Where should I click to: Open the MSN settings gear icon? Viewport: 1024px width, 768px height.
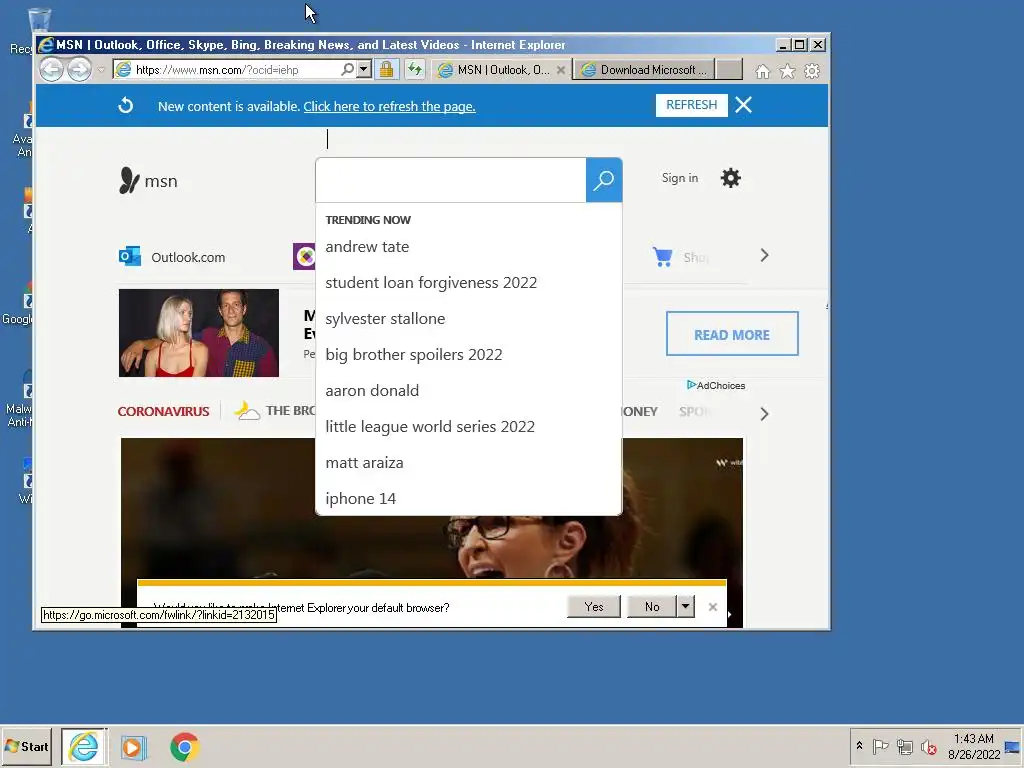click(x=730, y=178)
